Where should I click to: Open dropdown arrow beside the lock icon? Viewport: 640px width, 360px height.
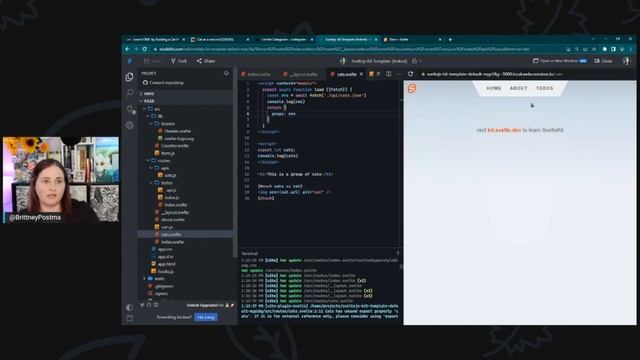[x=420, y=61]
